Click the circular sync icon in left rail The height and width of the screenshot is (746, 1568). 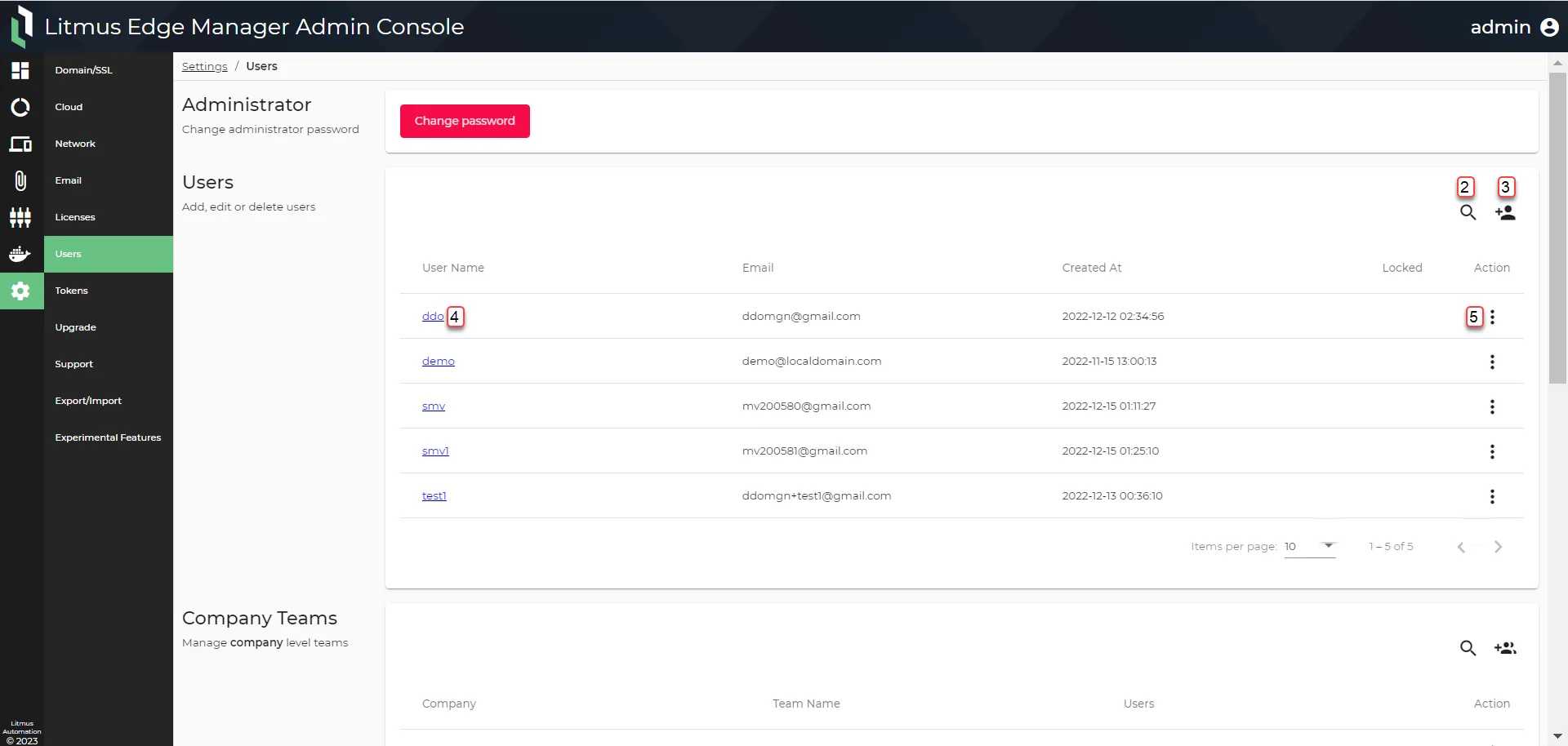point(20,107)
